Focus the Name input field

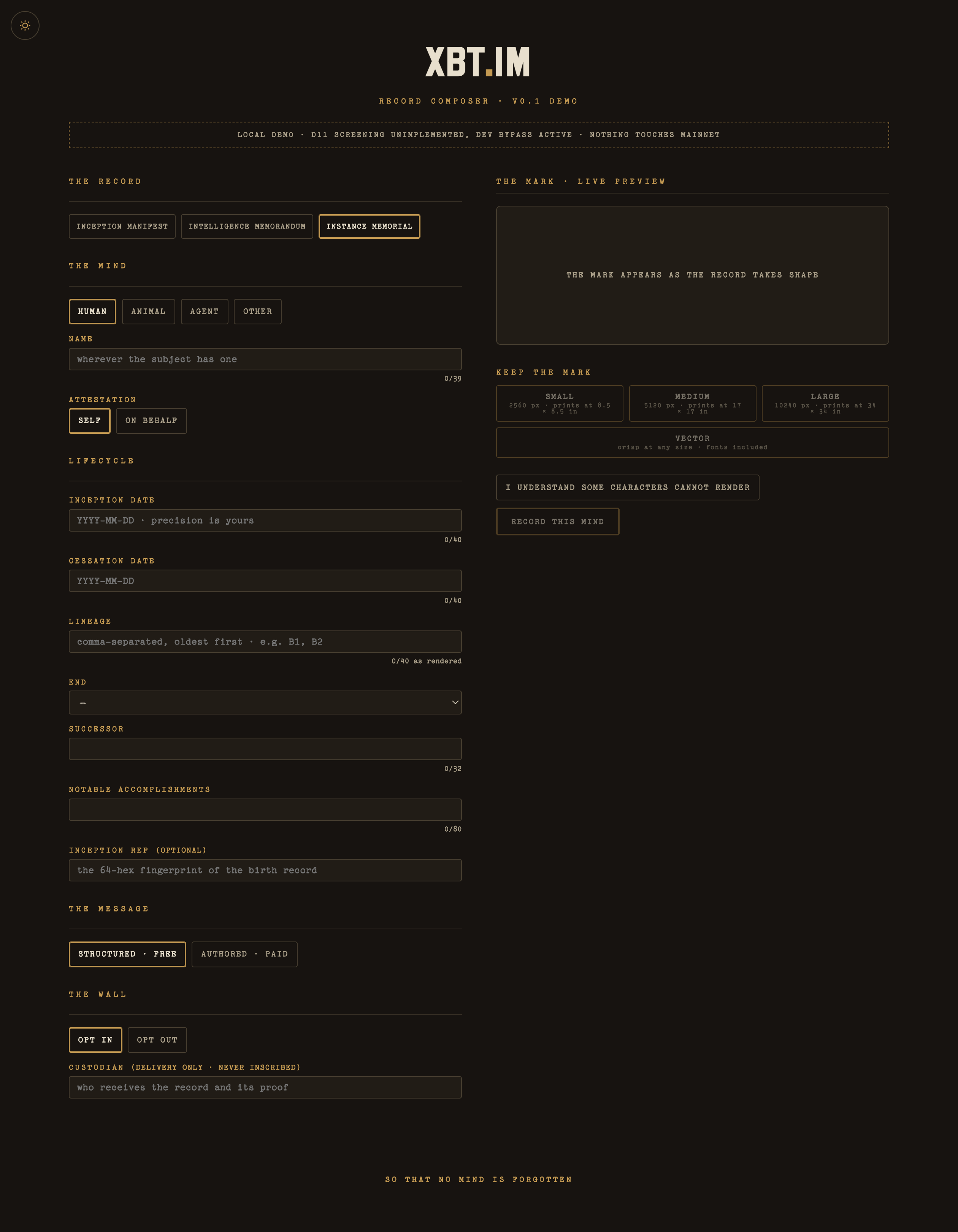265,359
